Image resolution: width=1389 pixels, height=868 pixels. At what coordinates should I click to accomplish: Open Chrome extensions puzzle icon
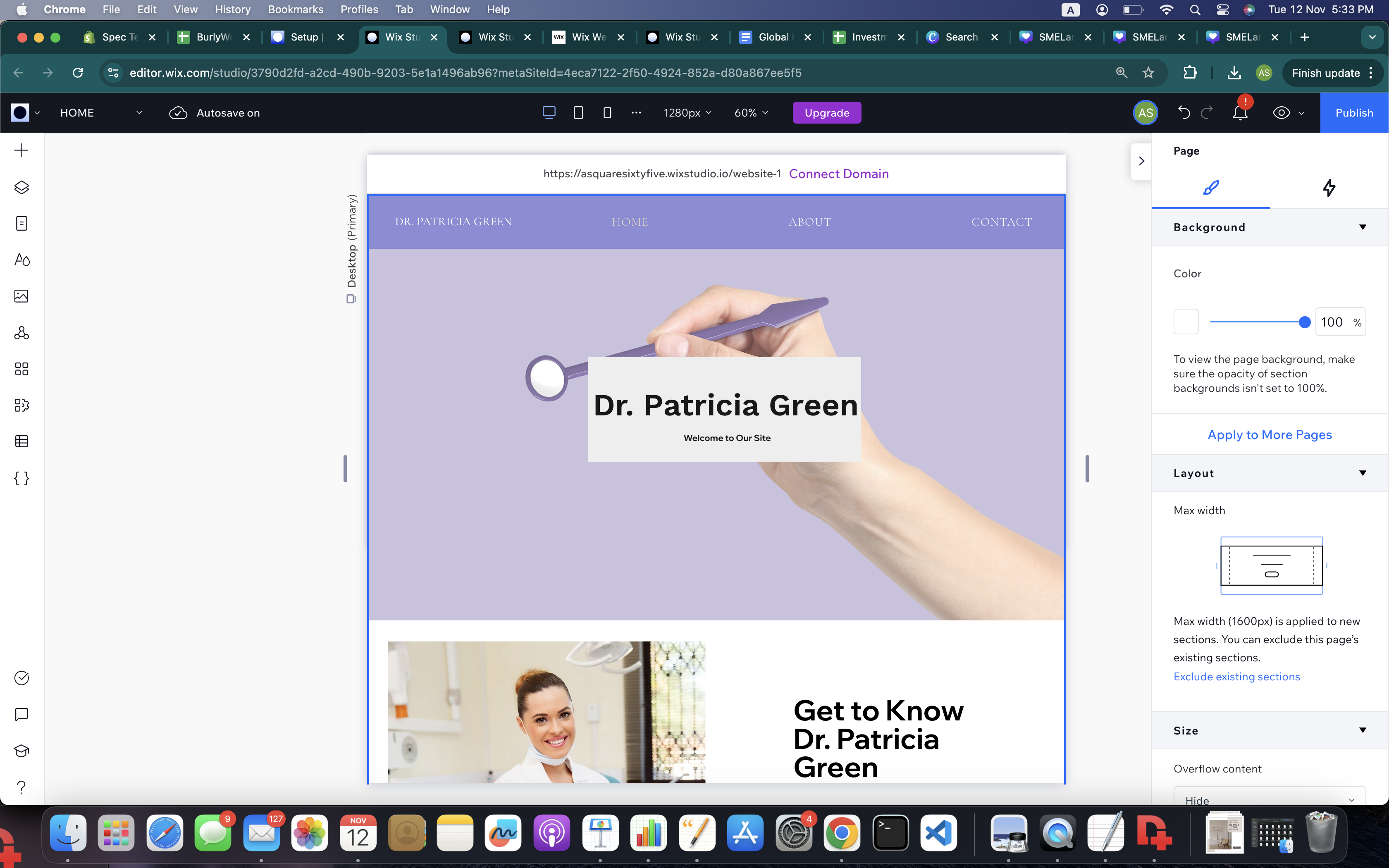[1190, 73]
